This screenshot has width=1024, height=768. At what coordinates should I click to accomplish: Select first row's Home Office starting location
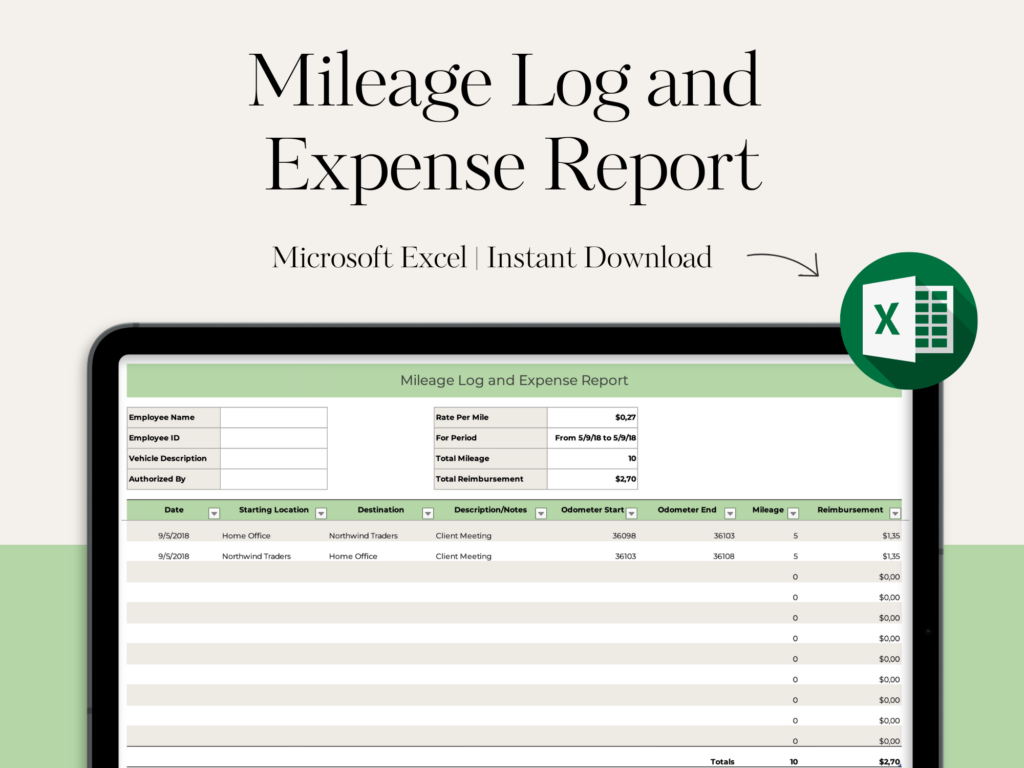pyautogui.click(x=246, y=536)
